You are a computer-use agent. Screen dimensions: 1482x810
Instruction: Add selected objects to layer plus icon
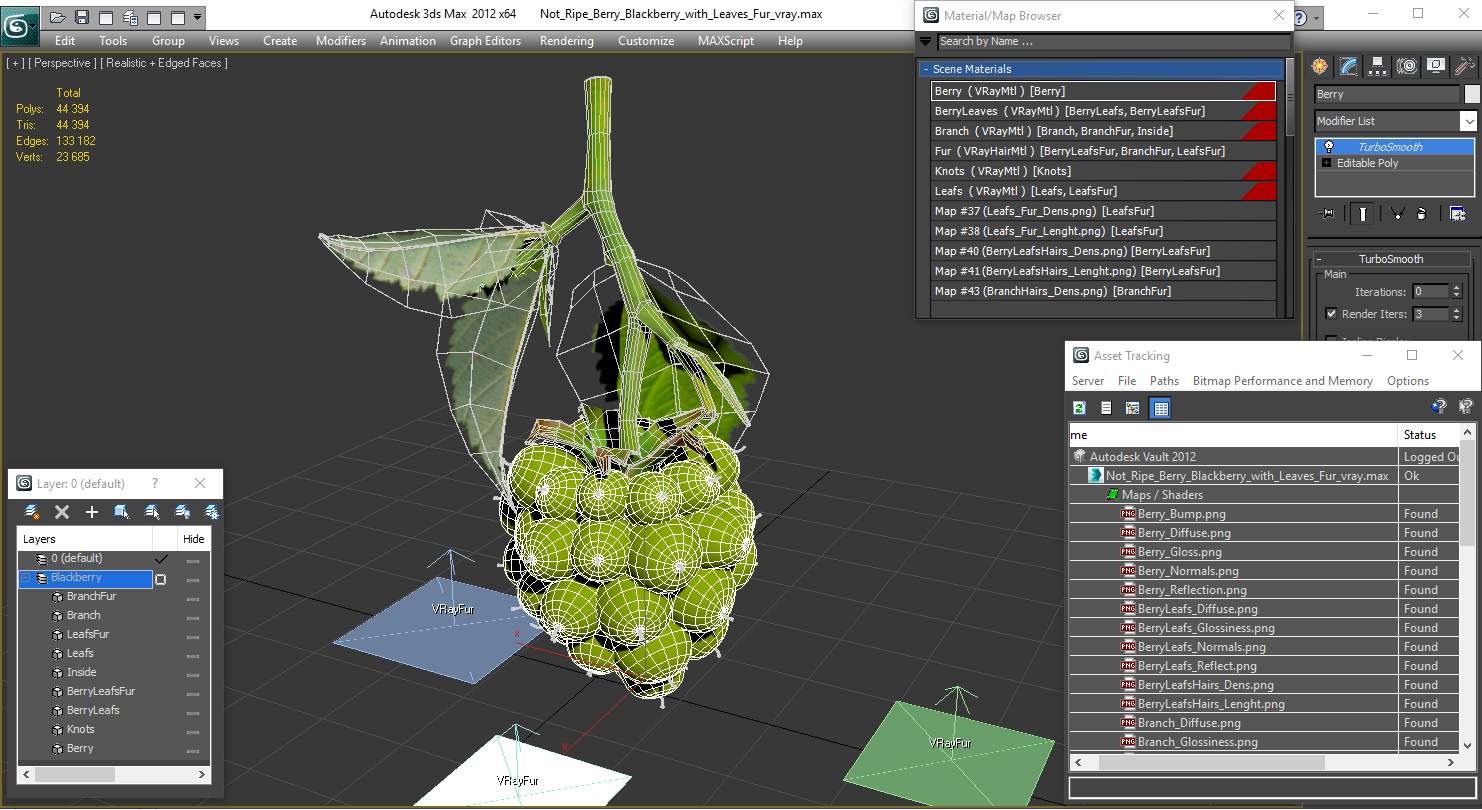click(92, 512)
